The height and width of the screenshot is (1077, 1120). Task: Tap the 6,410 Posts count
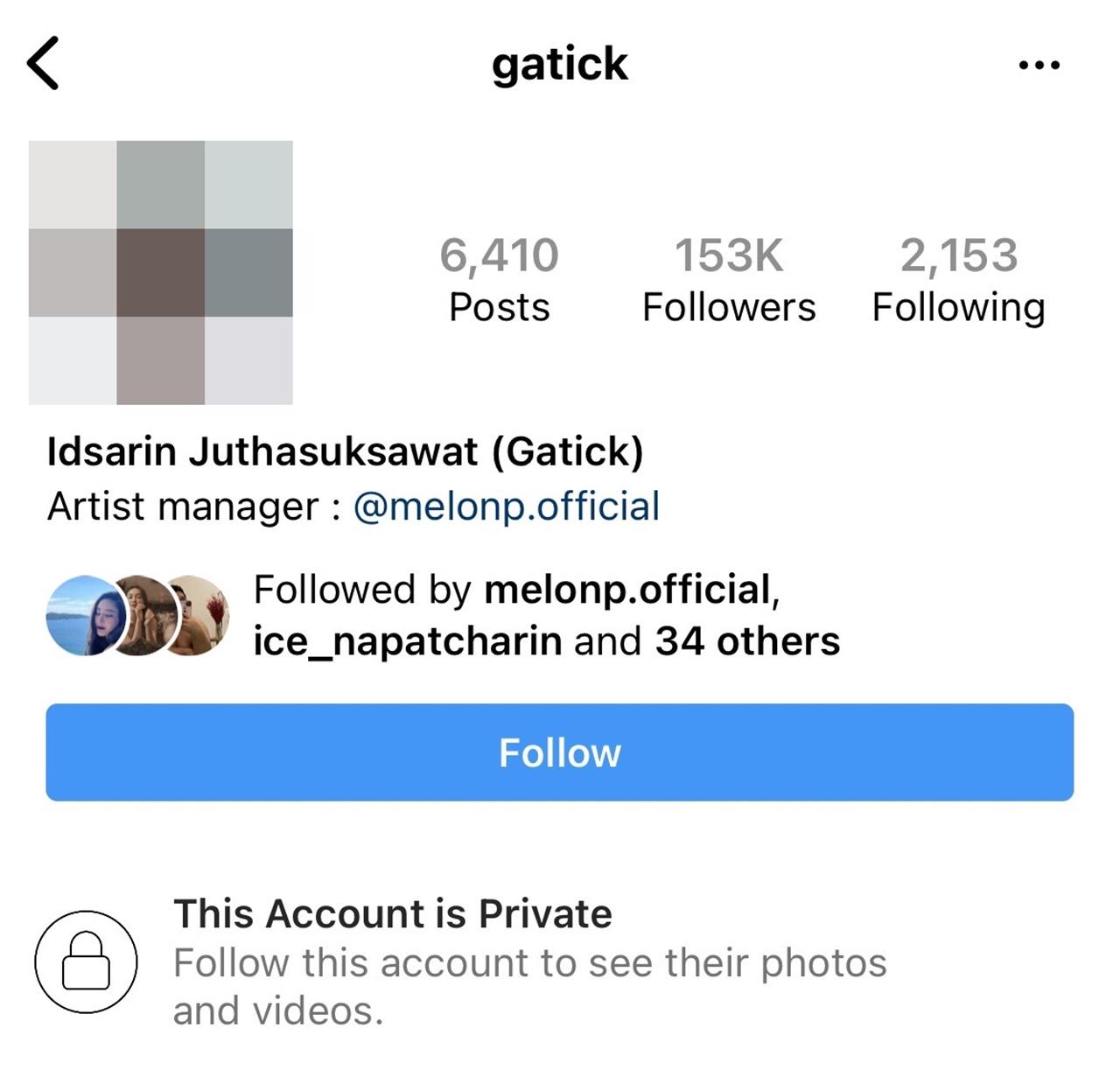coord(499,280)
